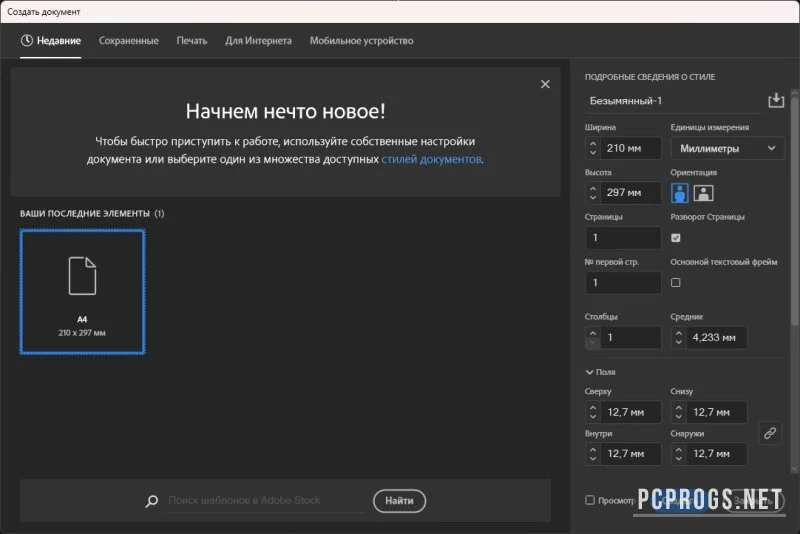The image size is (800, 534).
Task: Open the Мобильное устройство tab
Action: 361,41
